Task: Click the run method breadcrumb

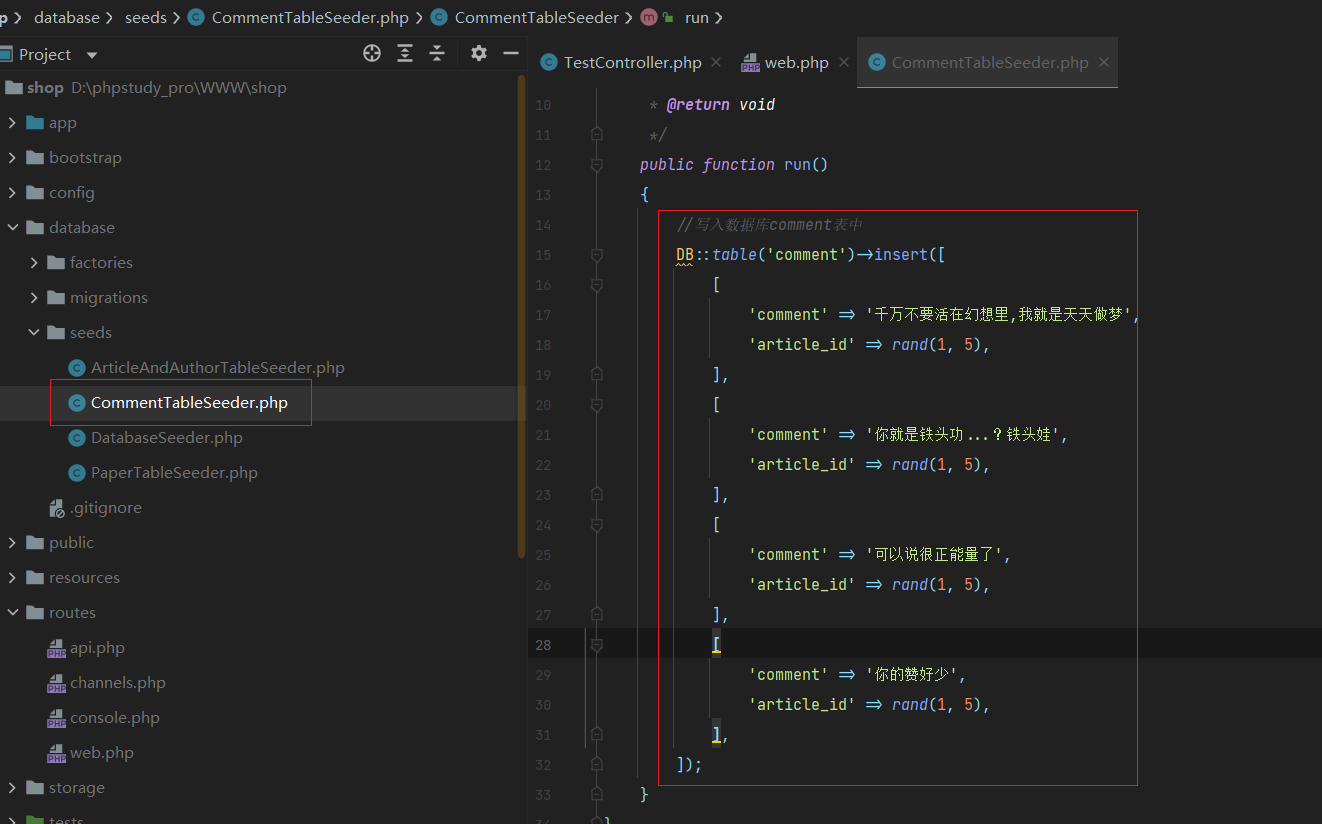Action: coord(697,17)
